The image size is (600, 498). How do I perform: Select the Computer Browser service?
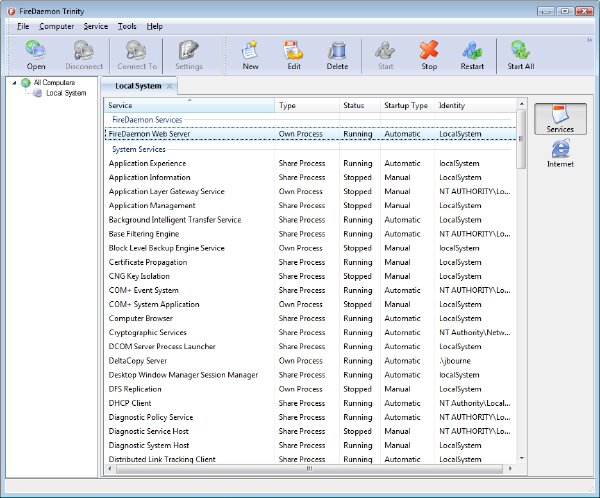pos(310,318)
